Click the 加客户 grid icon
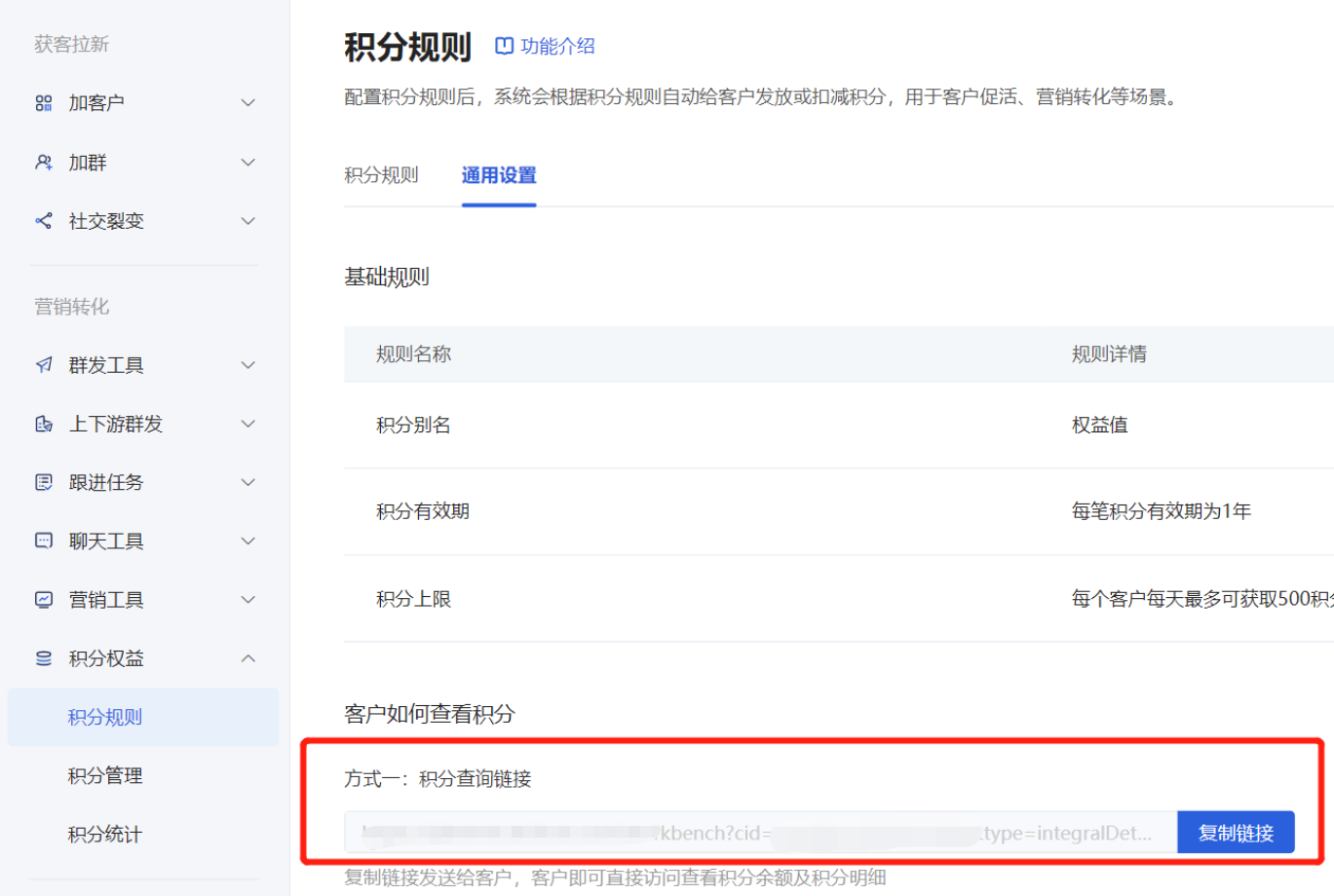Viewport: 1334px width, 896px height. click(x=44, y=103)
